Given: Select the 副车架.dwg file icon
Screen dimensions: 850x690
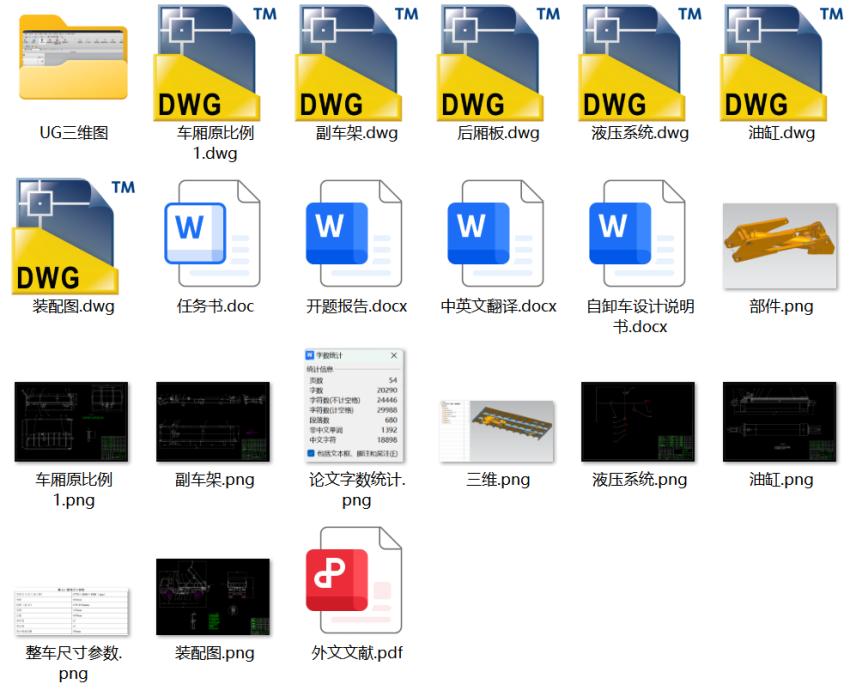Looking at the screenshot, I should click(x=357, y=62).
